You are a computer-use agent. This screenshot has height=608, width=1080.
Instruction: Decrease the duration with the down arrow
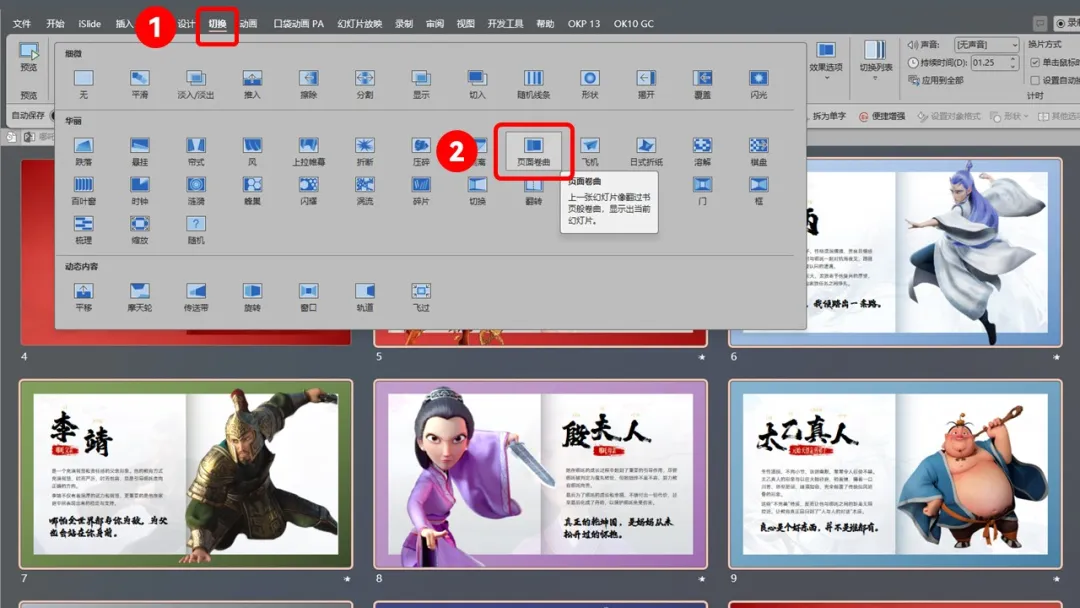tap(1013, 66)
